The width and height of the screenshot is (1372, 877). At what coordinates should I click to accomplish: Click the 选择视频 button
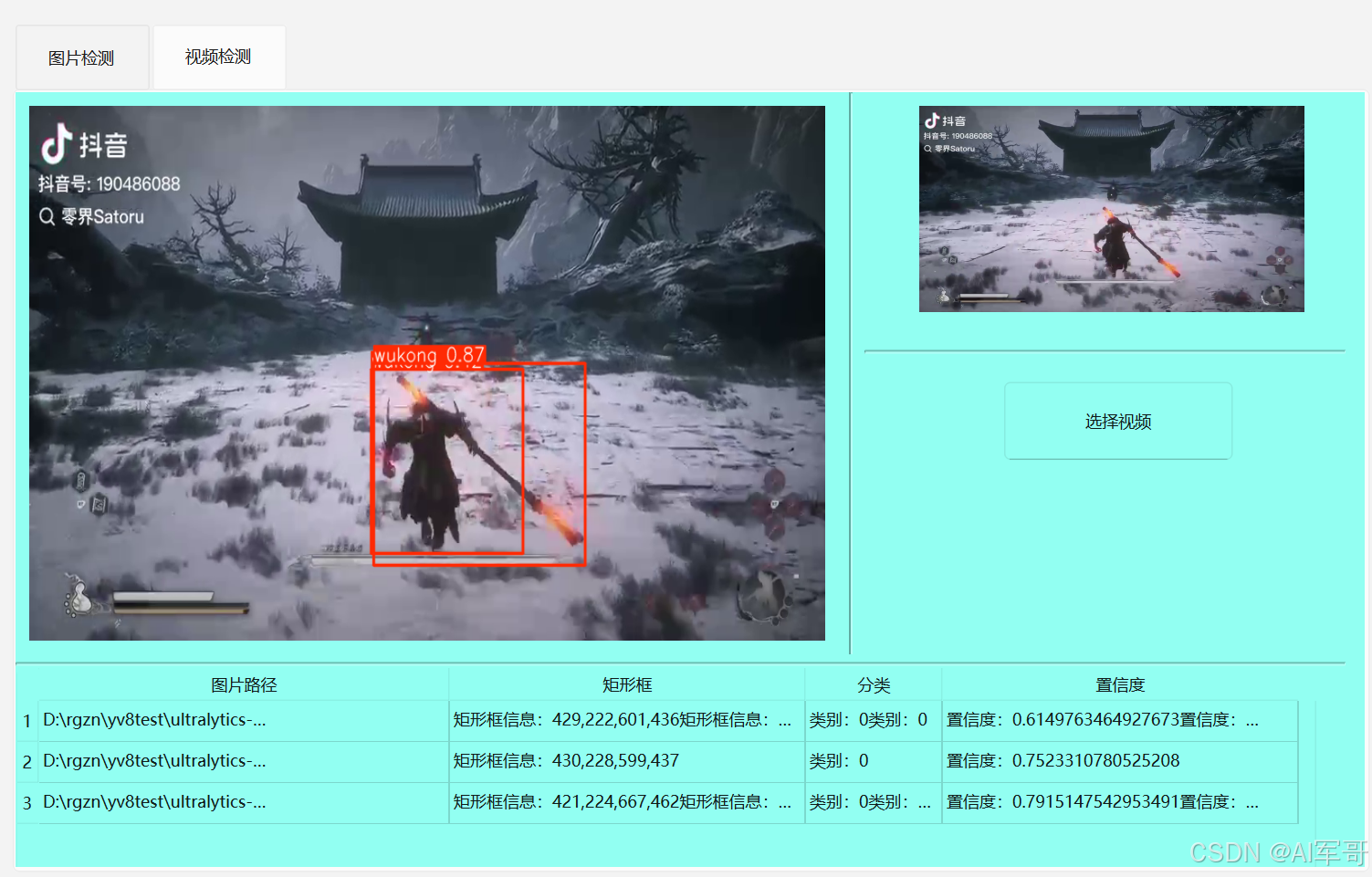pos(1118,421)
